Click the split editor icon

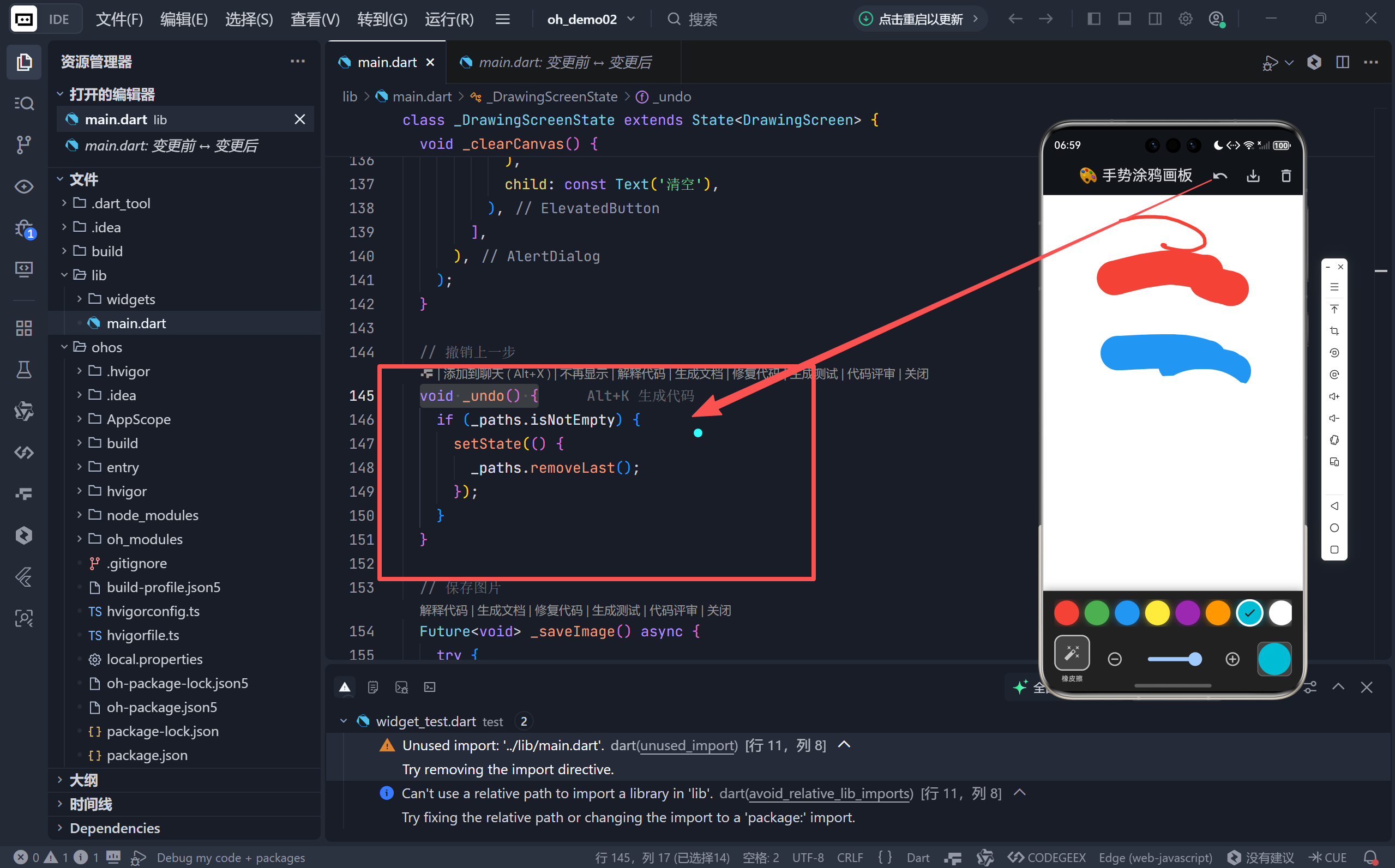coord(1342,62)
